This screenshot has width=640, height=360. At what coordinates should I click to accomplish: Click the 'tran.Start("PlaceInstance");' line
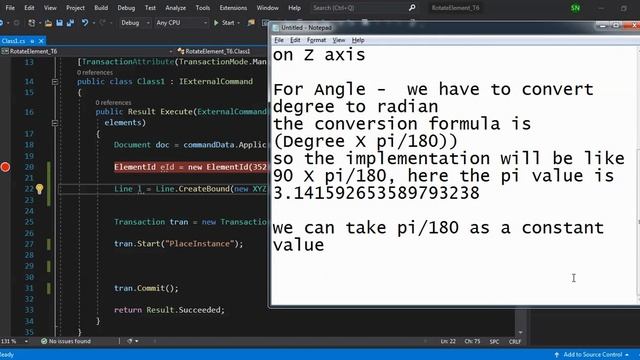click(178, 244)
